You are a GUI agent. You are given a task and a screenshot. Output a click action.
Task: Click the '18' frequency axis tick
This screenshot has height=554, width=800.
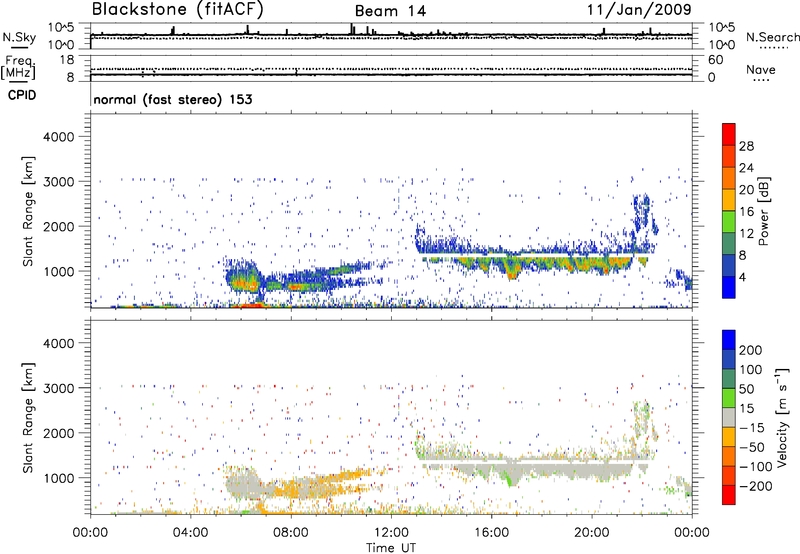pyautogui.click(x=67, y=60)
